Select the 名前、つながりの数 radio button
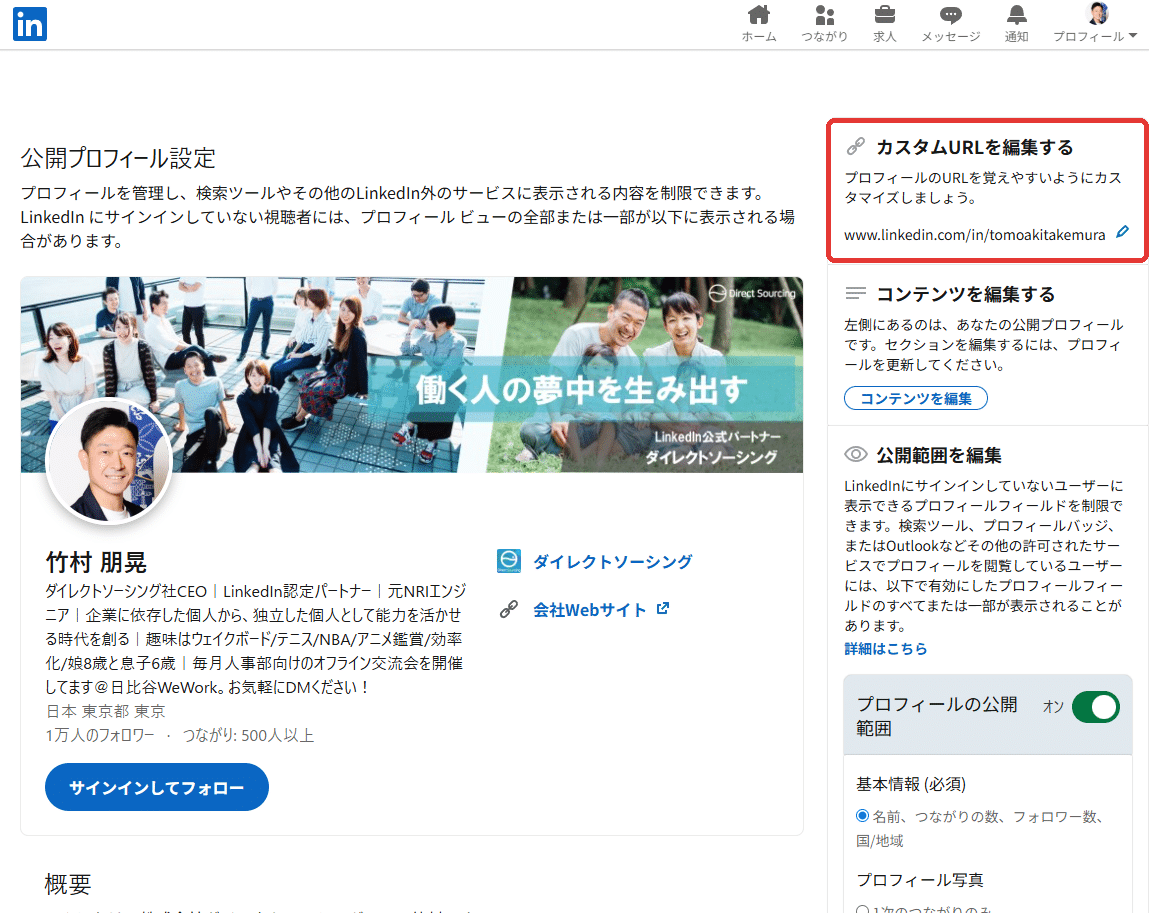The height and width of the screenshot is (913, 1149). (862, 816)
